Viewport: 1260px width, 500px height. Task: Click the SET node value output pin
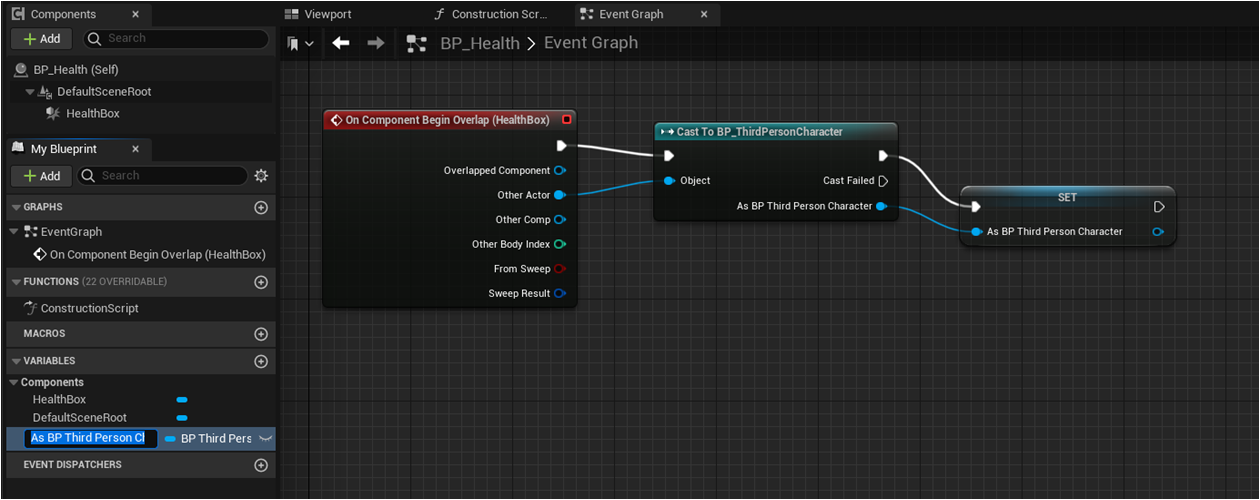pos(1158,232)
